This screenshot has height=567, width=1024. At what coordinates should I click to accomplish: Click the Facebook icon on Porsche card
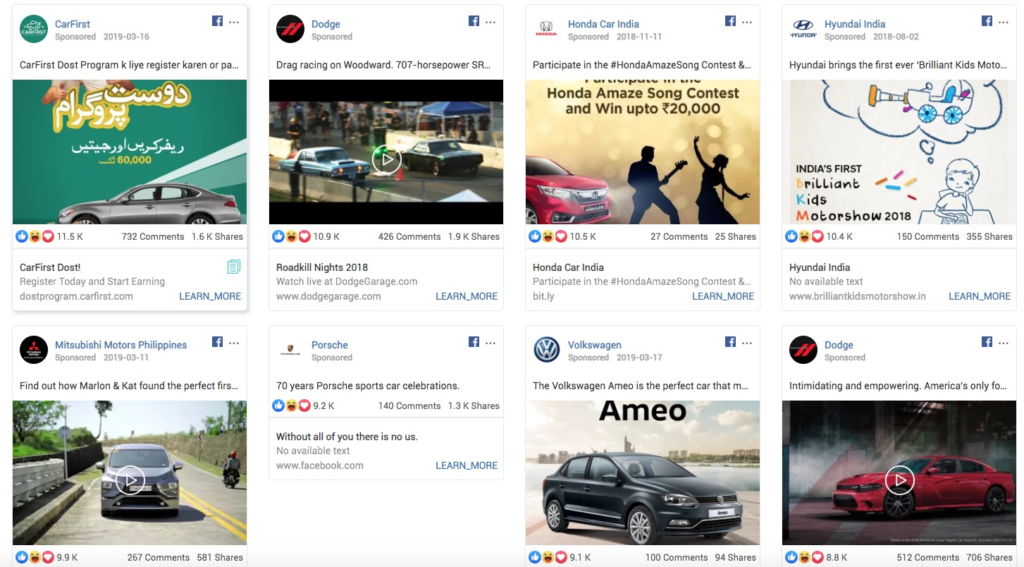tap(474, 342)
